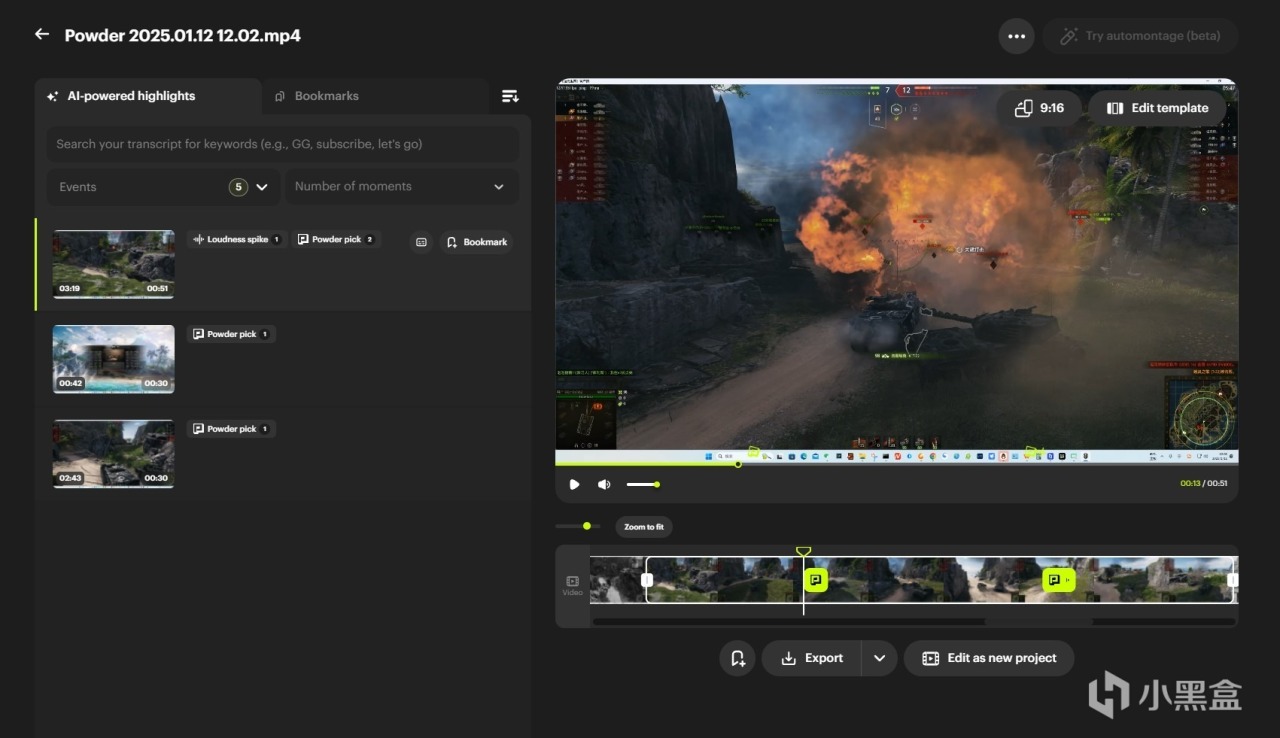The width and height of the screenshot is (1280, 738).
Task: Mute the audio with the speaker icon
Action: coord(604,484)
